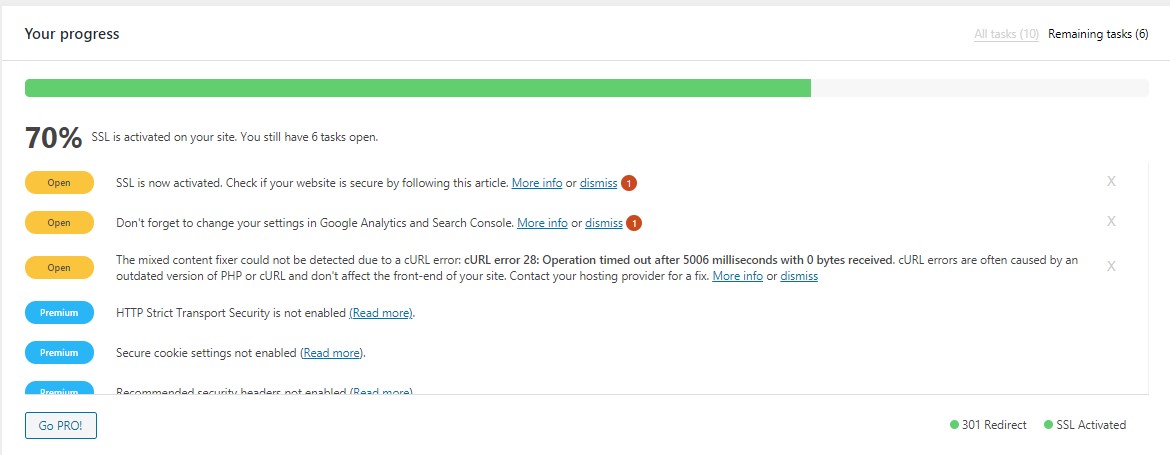Click dismiss link for cURL error
The width and height of the screenshot is (1170, 455).
tap(799, 276)
